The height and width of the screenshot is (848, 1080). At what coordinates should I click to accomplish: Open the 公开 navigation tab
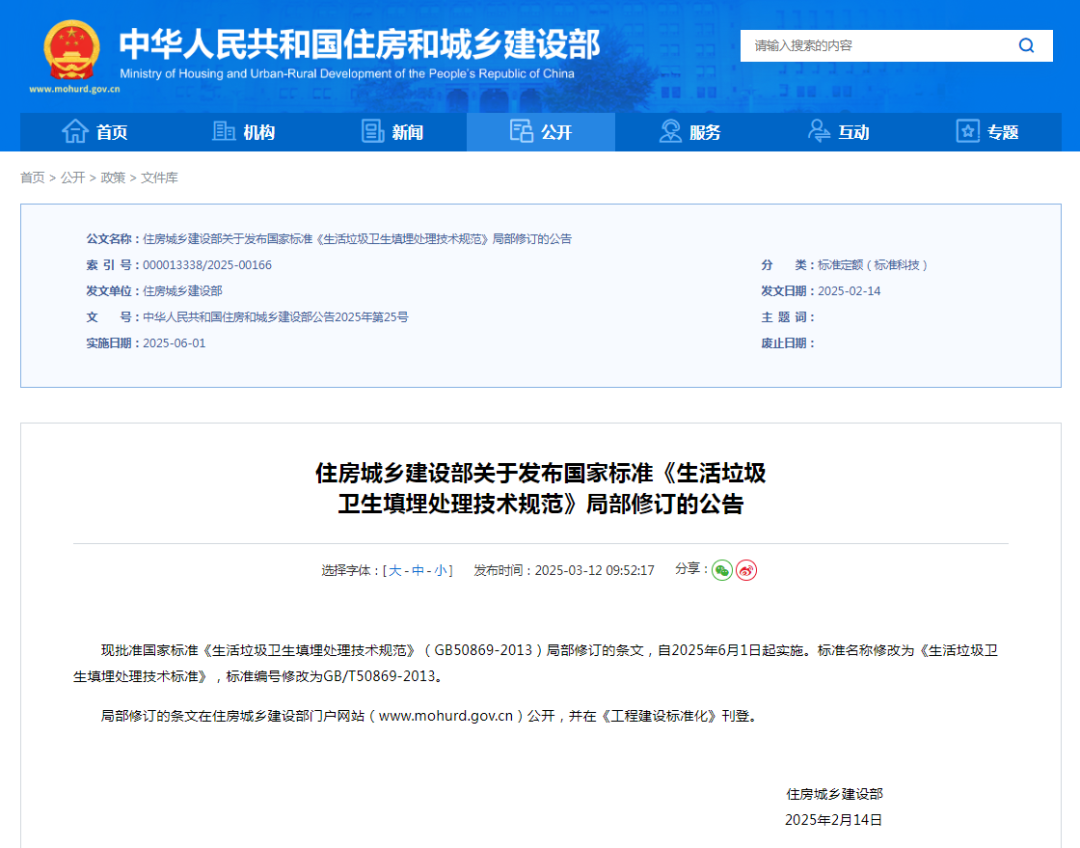(541, 132)
